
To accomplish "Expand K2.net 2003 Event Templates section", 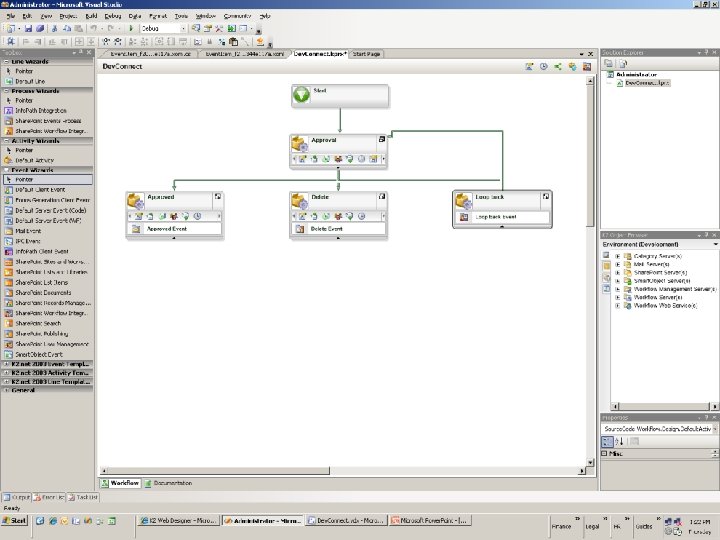I will pyautogui.click(x=6, y=364).
